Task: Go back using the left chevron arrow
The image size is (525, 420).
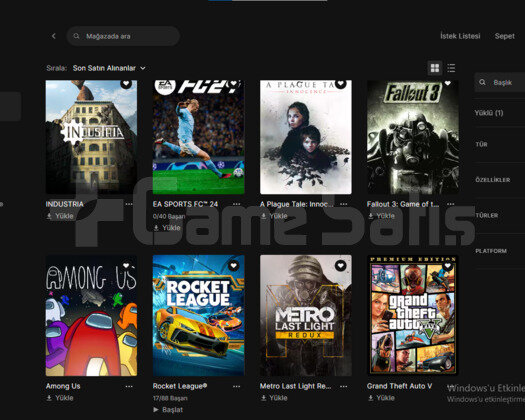Action: click(x=54, y=36)
